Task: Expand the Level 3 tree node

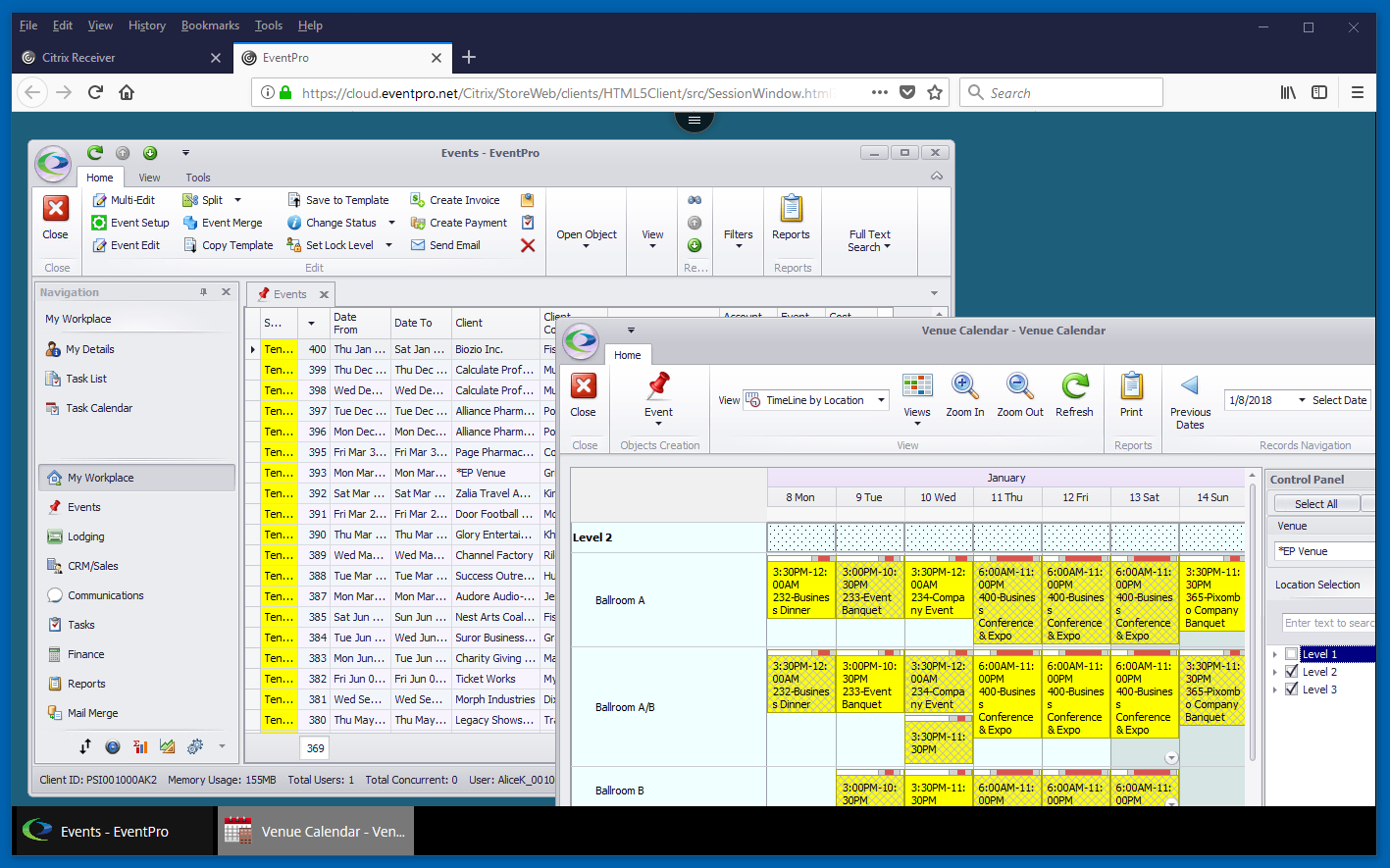Action: (1274, 689)
